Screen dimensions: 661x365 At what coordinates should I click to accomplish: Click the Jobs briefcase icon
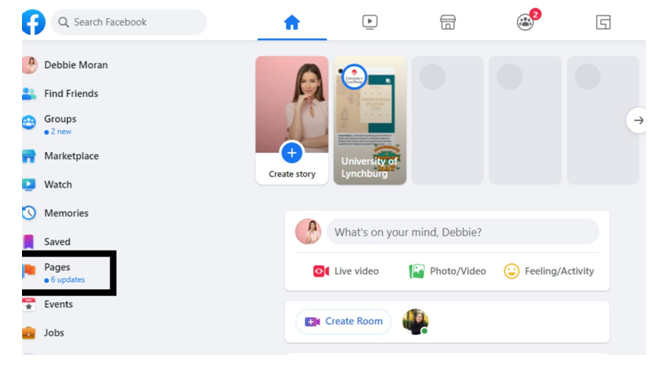pos(29,333)
